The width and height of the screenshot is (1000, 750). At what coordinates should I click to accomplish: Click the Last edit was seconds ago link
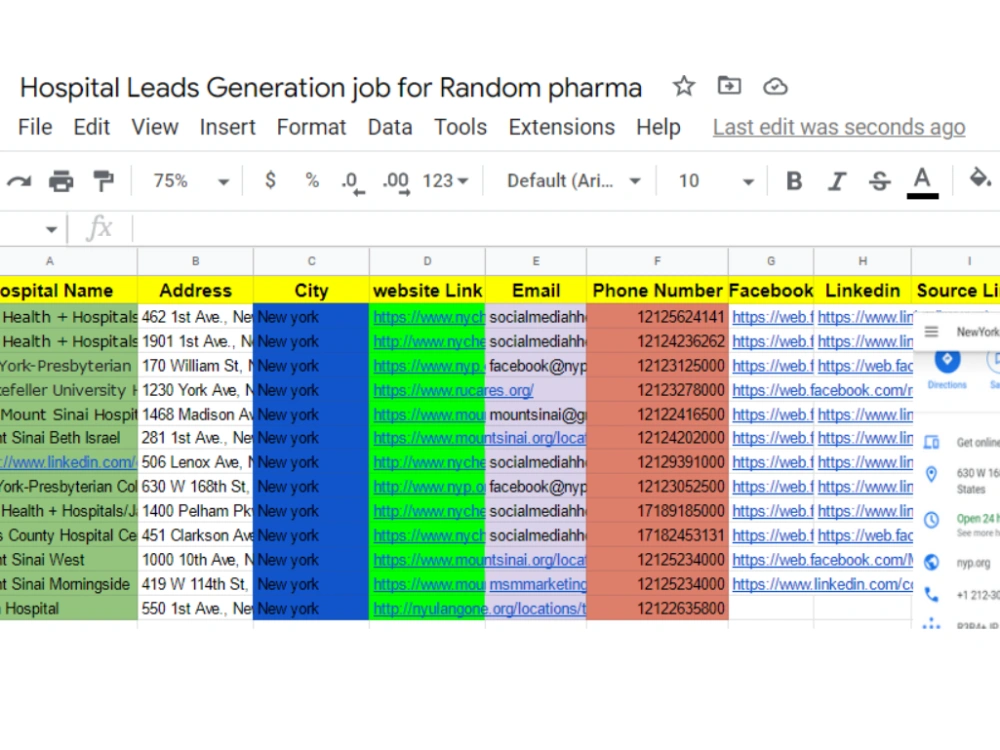click(839, 127)
